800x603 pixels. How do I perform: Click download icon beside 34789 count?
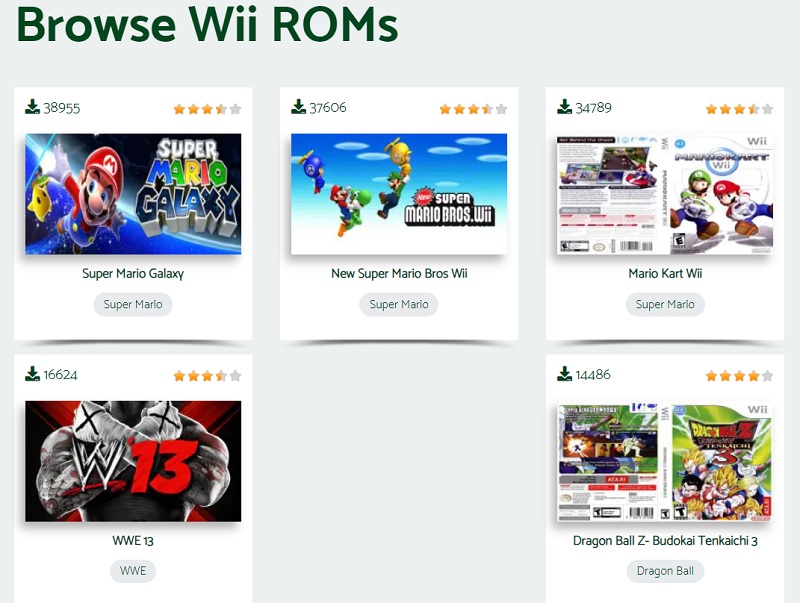pyautogui.click(x=564, y=107)
